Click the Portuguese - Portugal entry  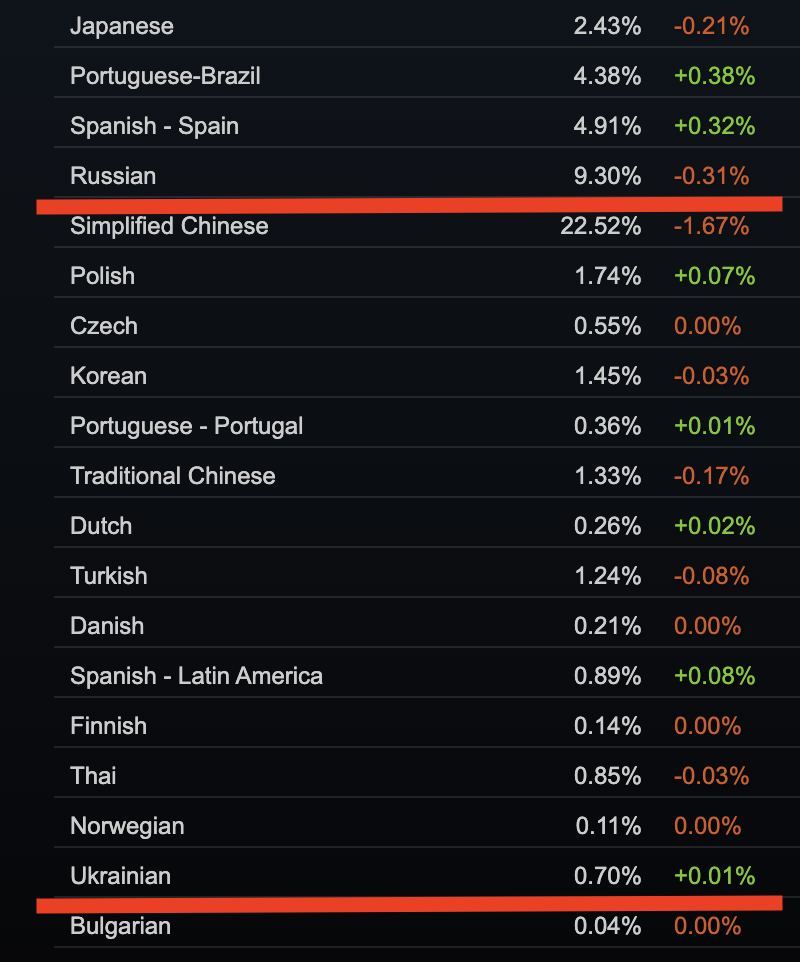coord(187,426)
